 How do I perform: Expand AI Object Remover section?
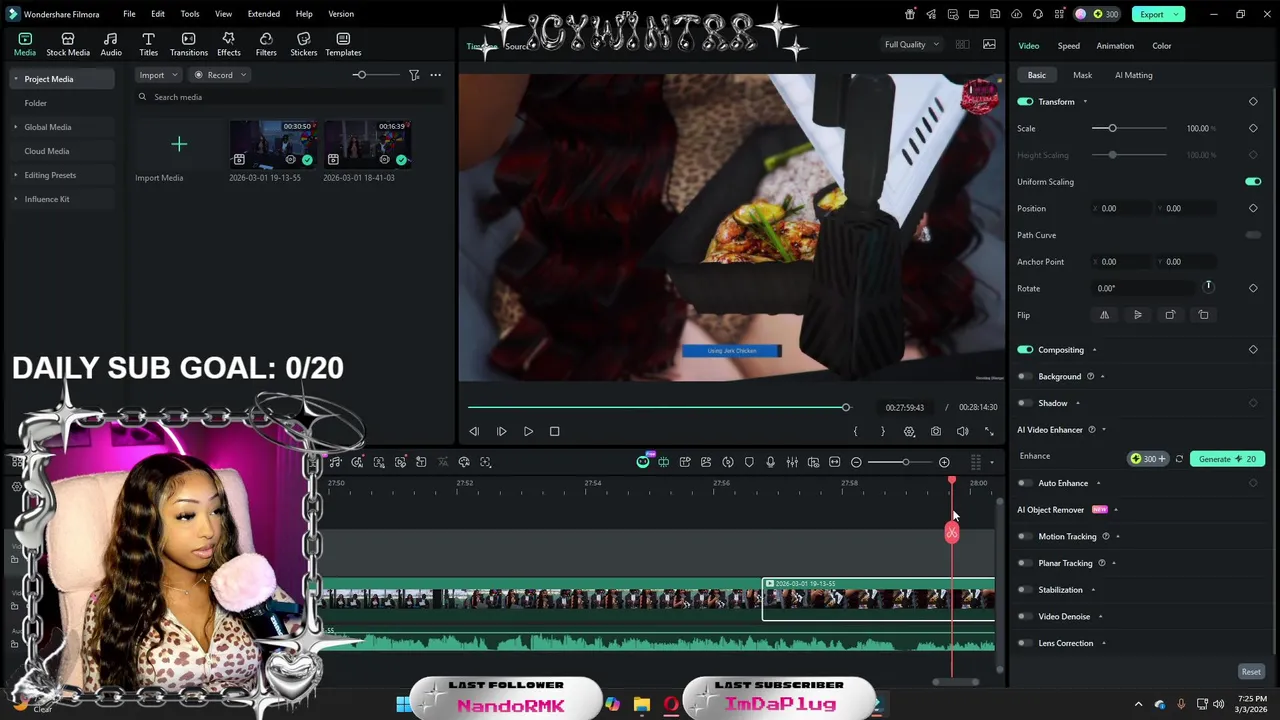click(1116, 510)
